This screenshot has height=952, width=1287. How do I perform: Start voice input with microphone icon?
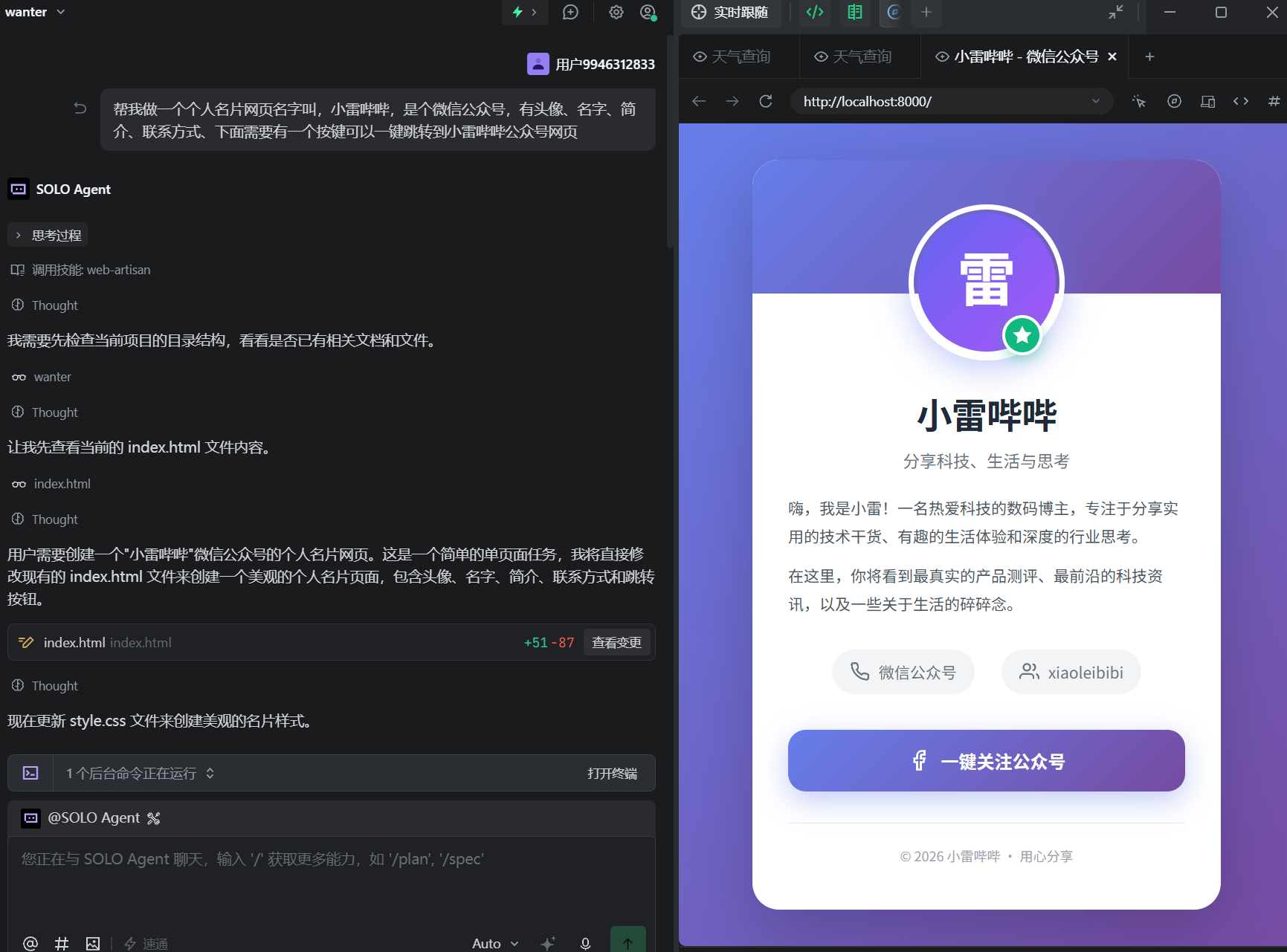[x=585, y=943]
